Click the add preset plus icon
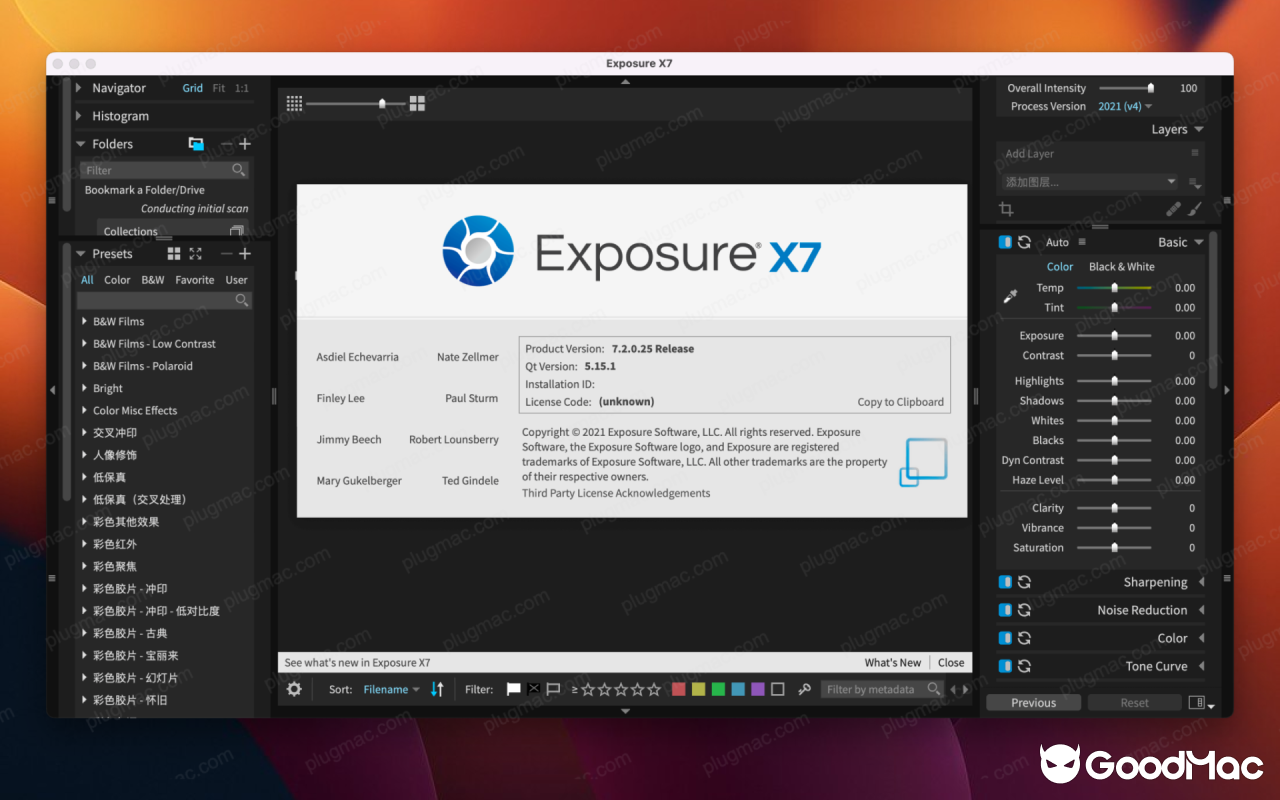The image size is (1280, 800). [x=243, y=253]
